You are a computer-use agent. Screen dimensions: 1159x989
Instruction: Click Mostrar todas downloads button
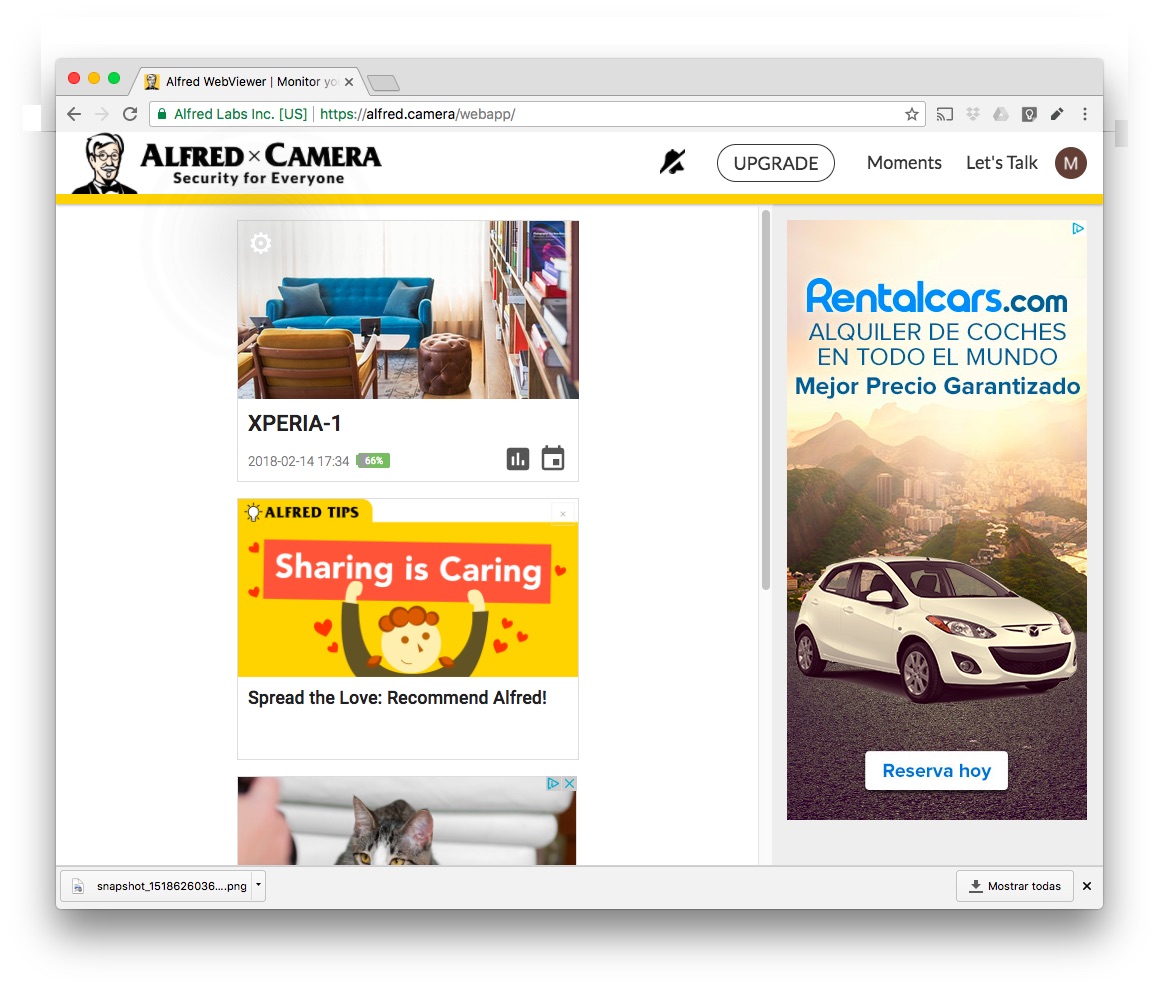pos(1015,886)
